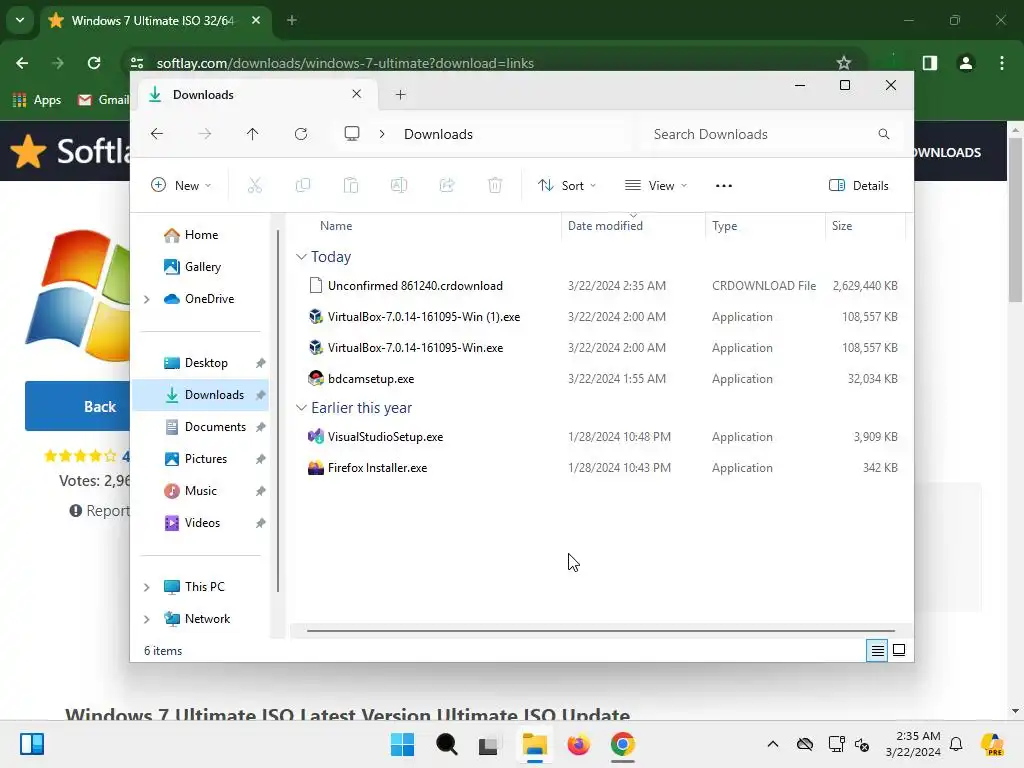Click the Chrome address bar URL
Image resolution: width=1024 pixels, height=768 pixels.
345,63
